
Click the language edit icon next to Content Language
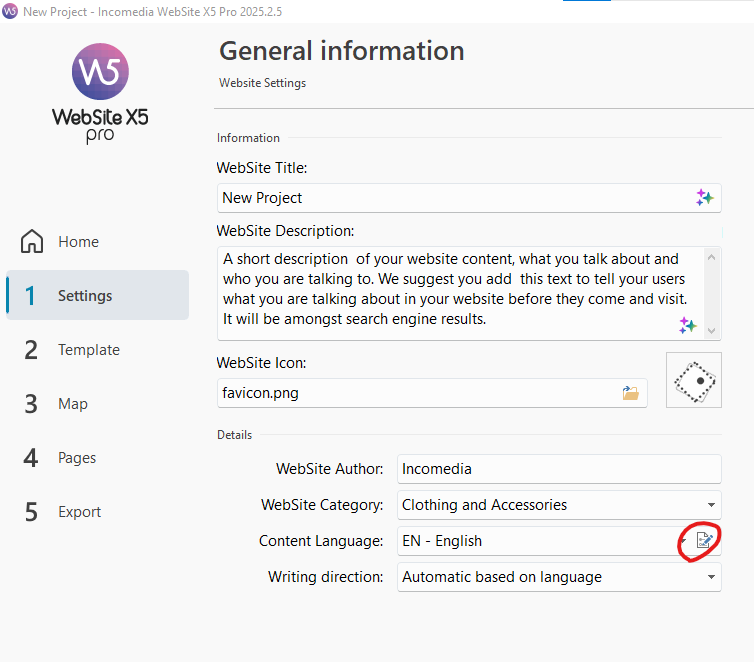[704, 540]
